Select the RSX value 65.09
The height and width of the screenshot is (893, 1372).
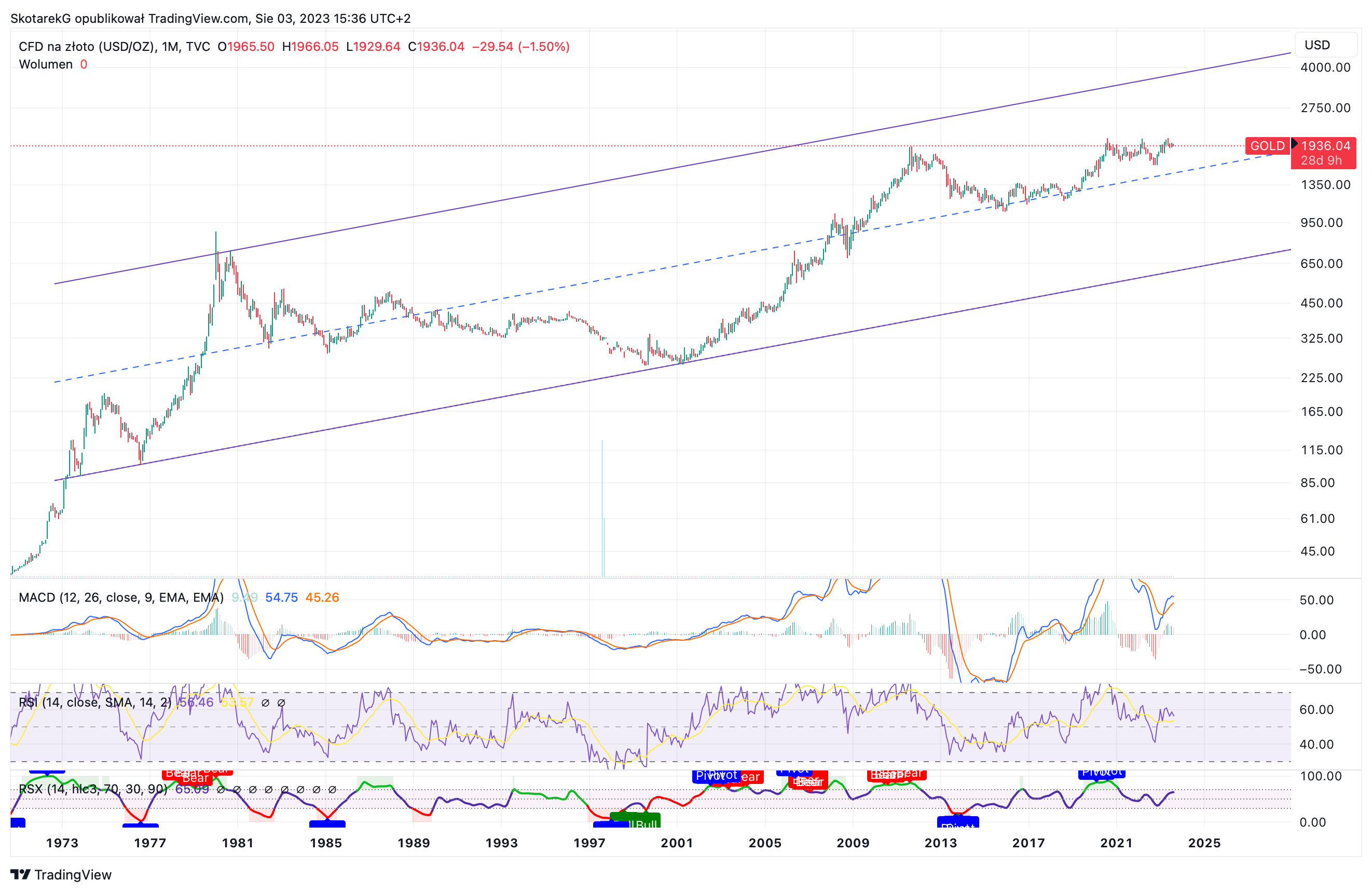[192, 789]
